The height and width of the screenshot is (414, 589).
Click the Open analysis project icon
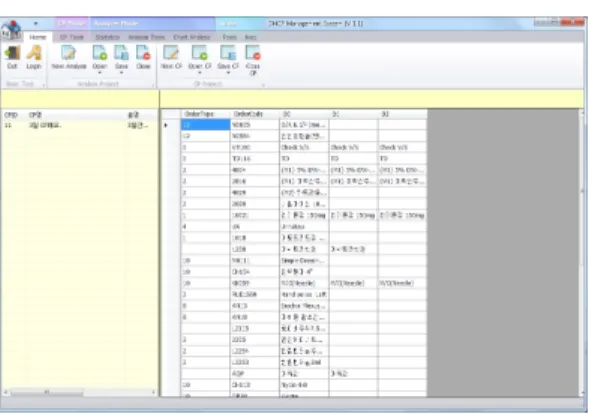coord(100,53)
